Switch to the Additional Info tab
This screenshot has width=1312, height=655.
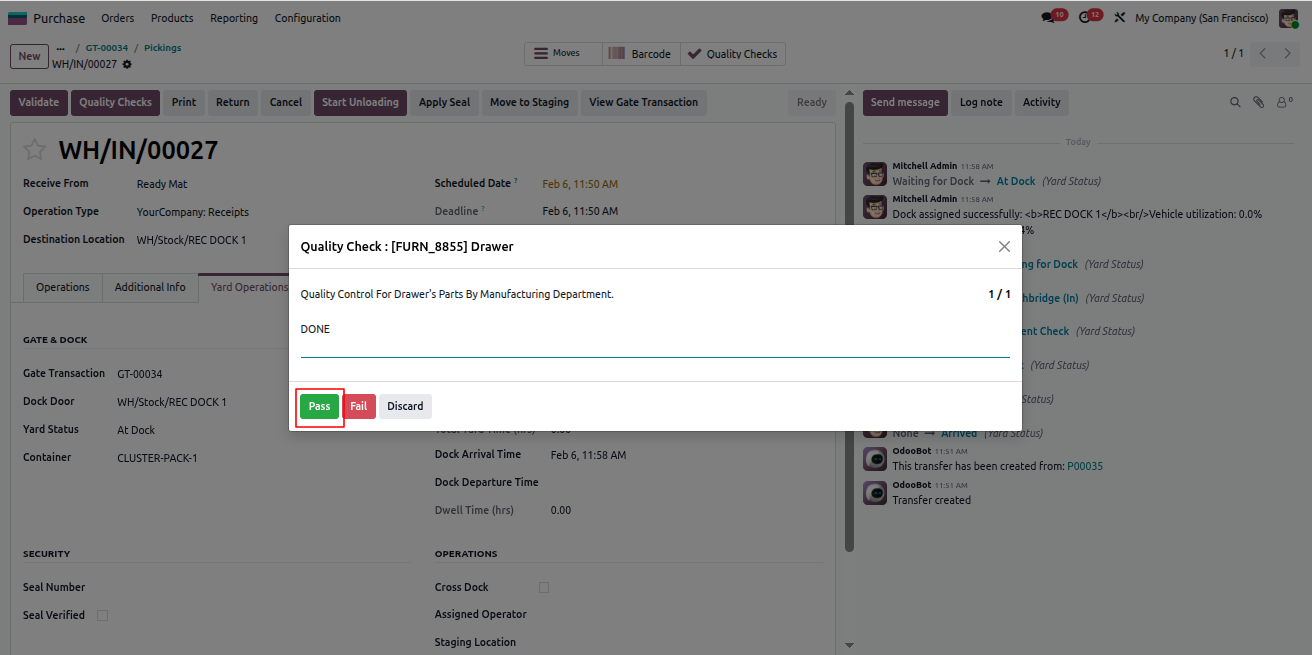click(150, 287)
